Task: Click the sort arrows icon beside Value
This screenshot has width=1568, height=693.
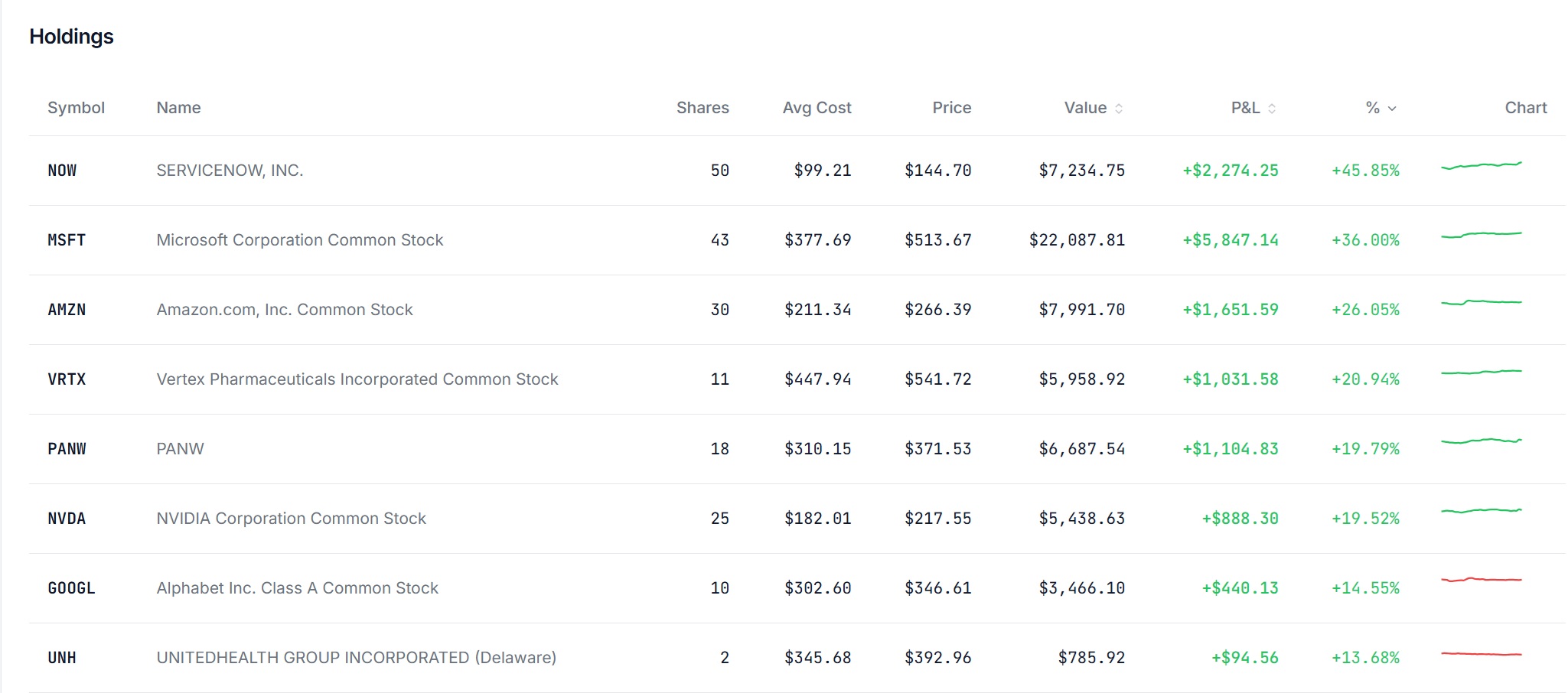Action: pos(1119,109)
